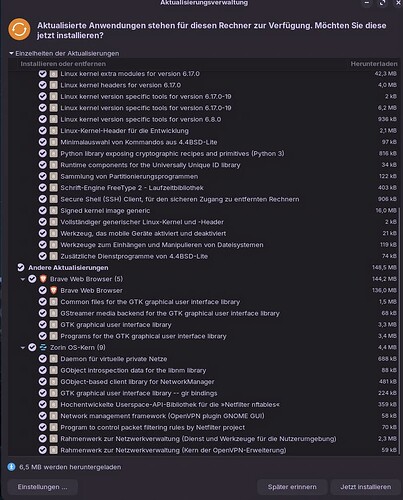
Task: Uncheck the 136,0 MB Brave Web Browser package
Action: (42, 290)
